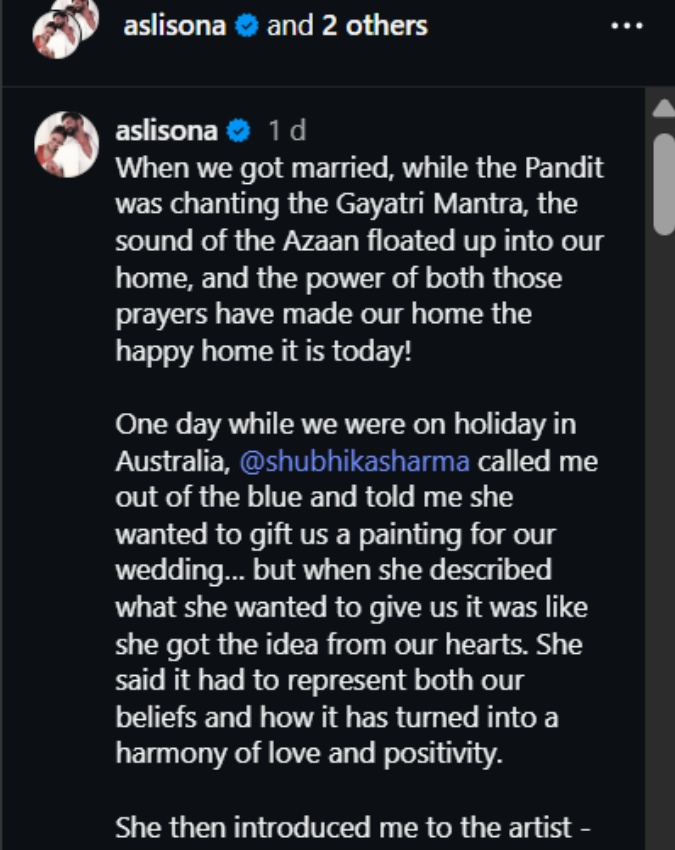This screenshot has width=675, height=850.
Task: Click paragraph starting "When we got married"
Action: pyautogui.click(x=359, y=259)
